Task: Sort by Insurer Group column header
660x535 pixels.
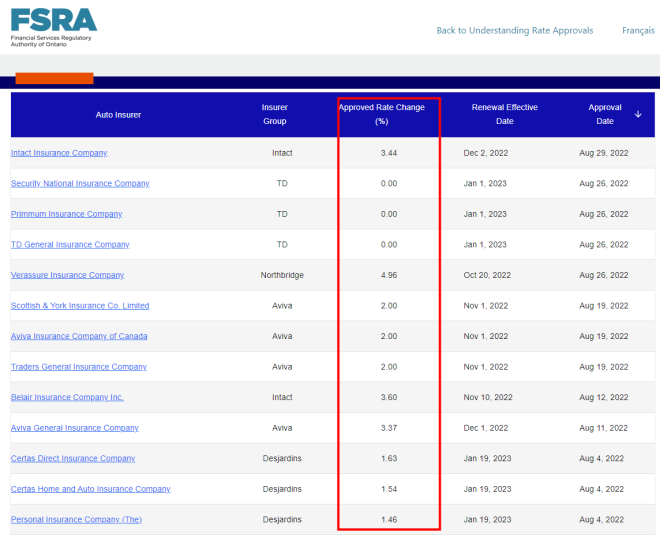Action: tap(274, 114)
